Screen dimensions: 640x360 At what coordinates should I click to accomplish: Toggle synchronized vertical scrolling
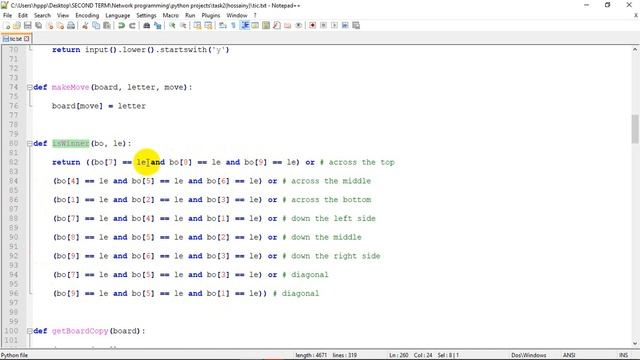(x=198, y=25)
